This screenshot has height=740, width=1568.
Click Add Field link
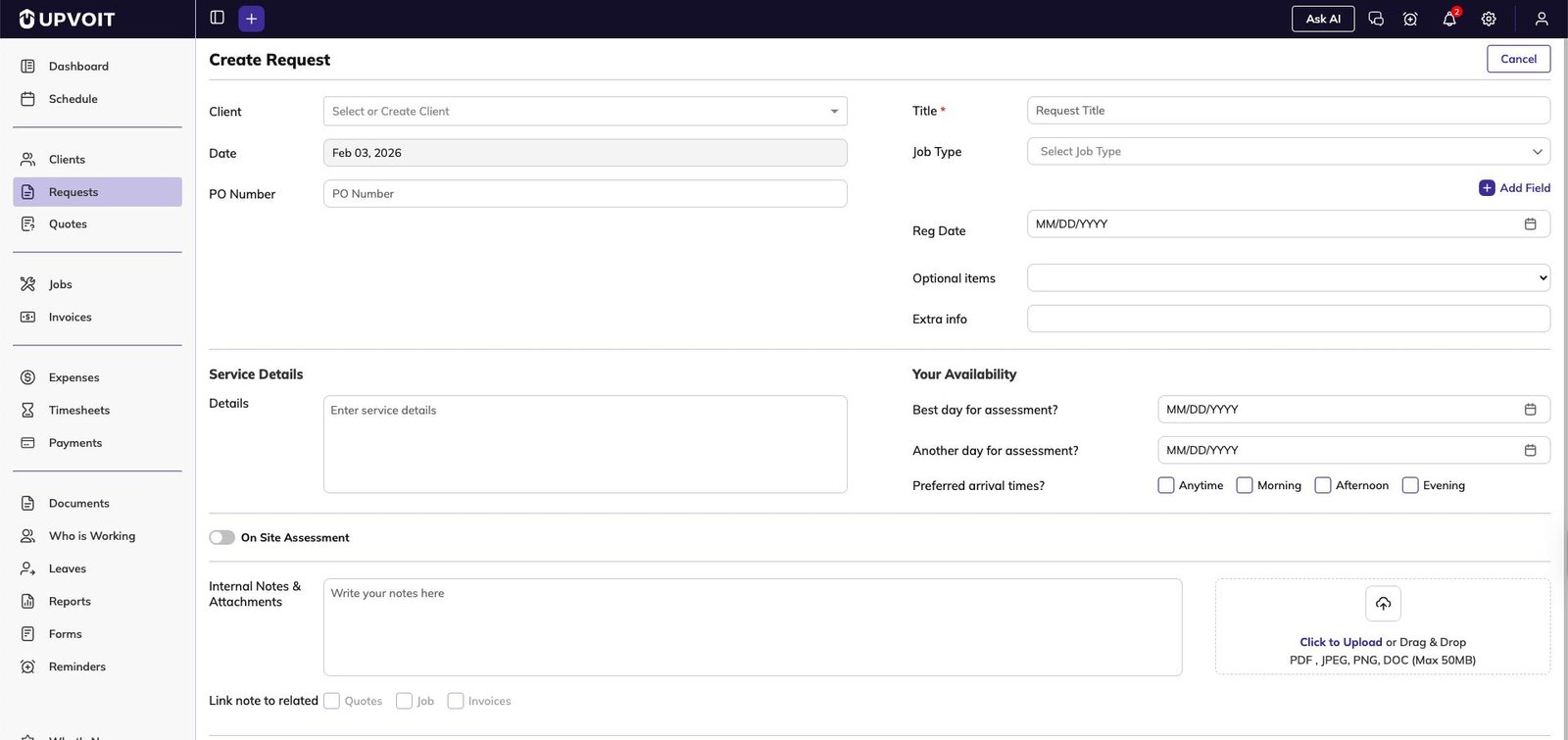coord(1515,187)
